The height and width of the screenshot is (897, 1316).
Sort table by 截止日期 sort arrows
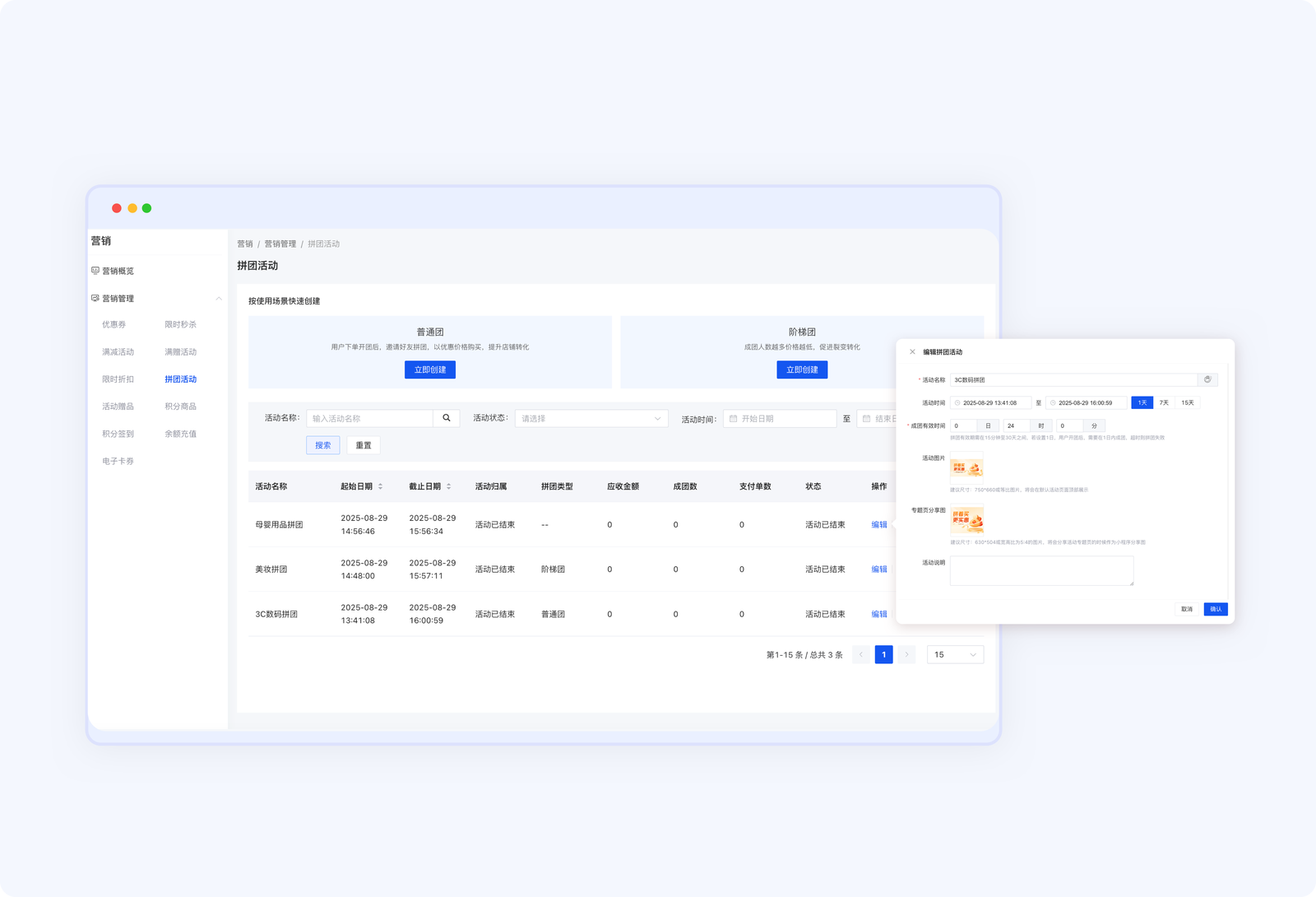point(448,486)
